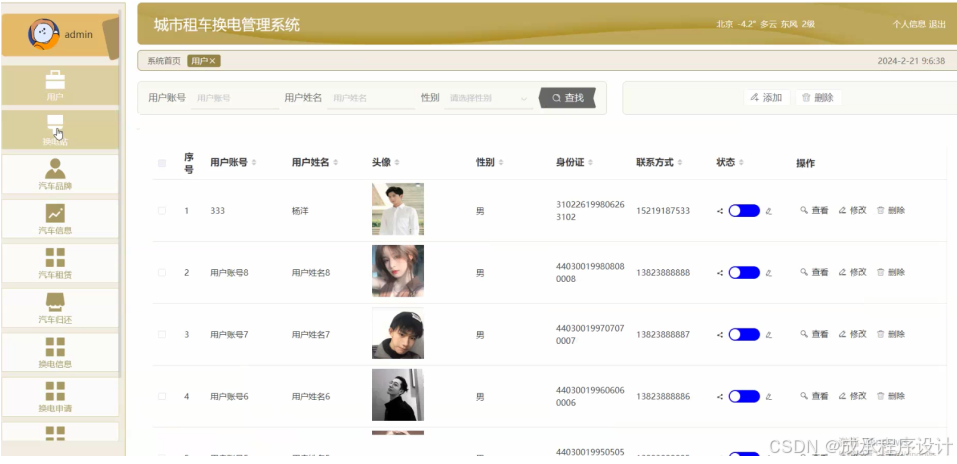Open the 汽车信息 chart icon item
This screenshot has width=957, height=464.
[x=59, y=219]
